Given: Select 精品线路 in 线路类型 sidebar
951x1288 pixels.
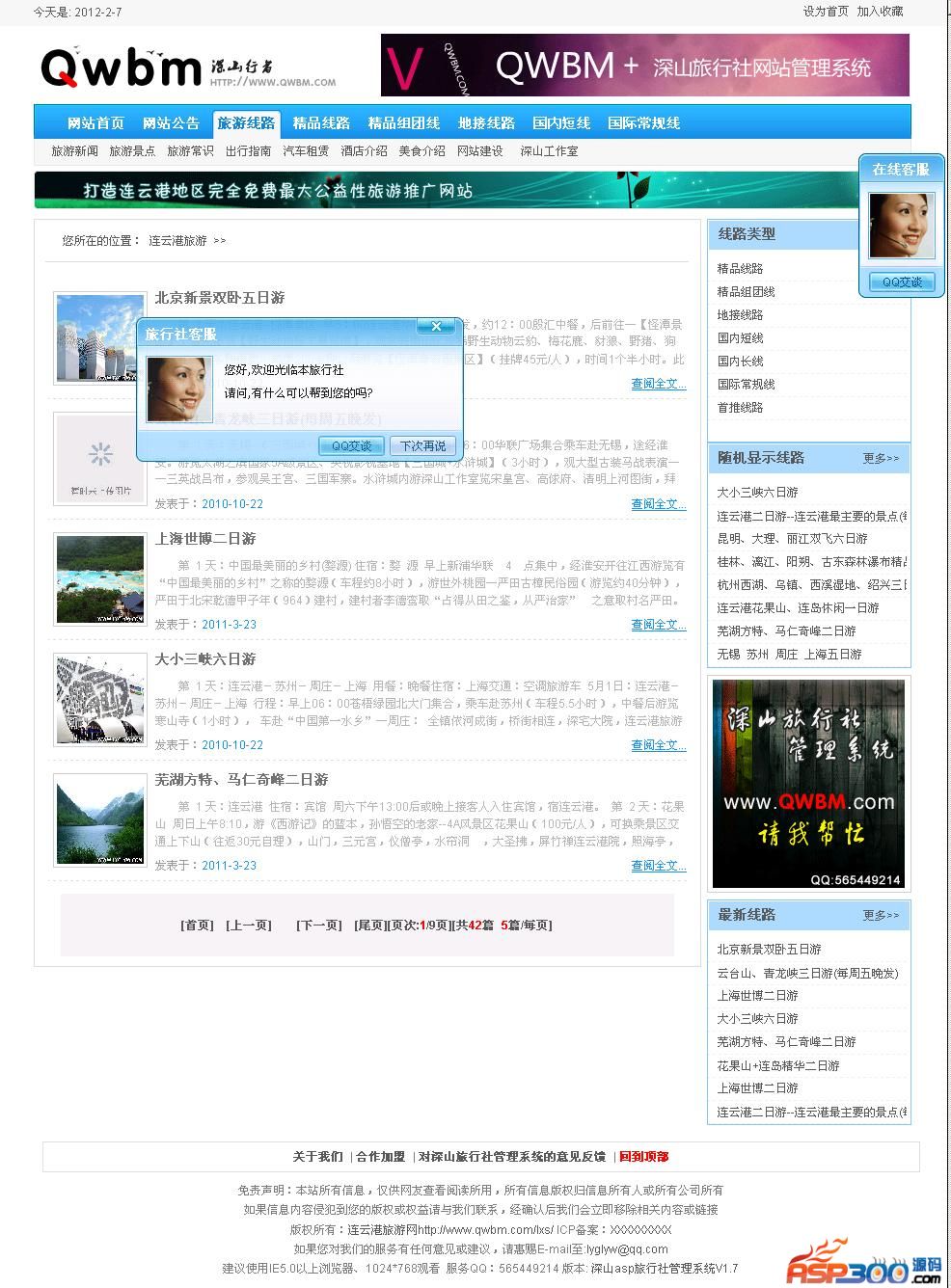Looking at the screenshot, I should pyautogui.click(x=740, y=269).
